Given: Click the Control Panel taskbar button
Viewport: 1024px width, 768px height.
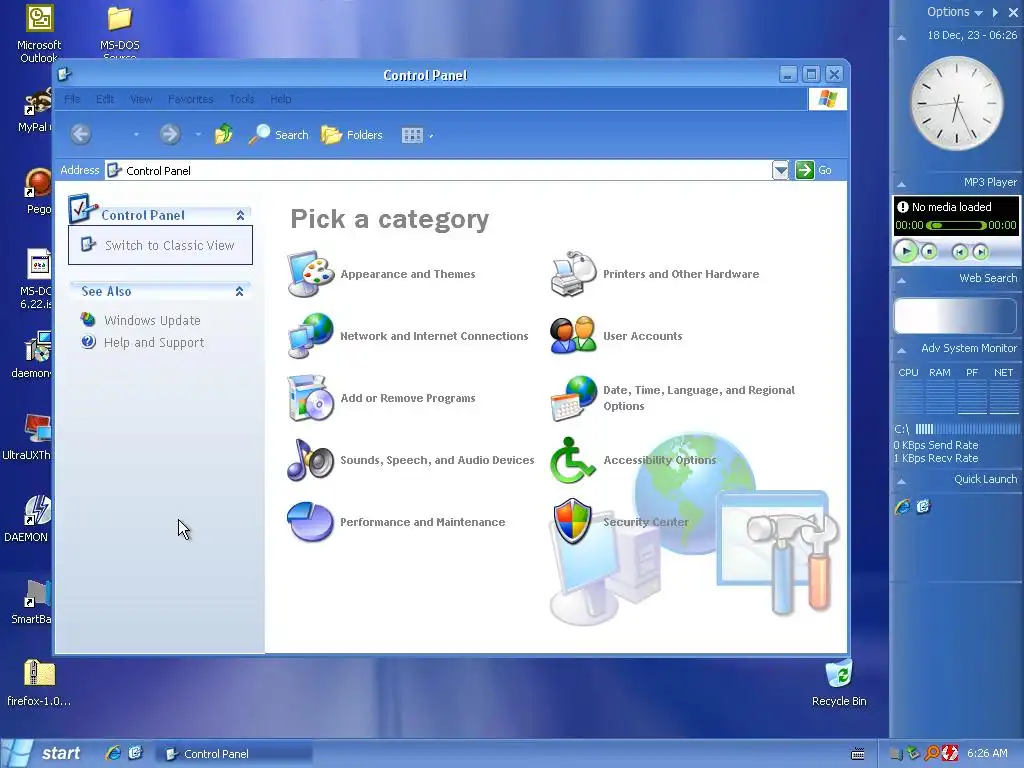Looking at the screenshot, I should pyautogui.click(x=234, y=754).
